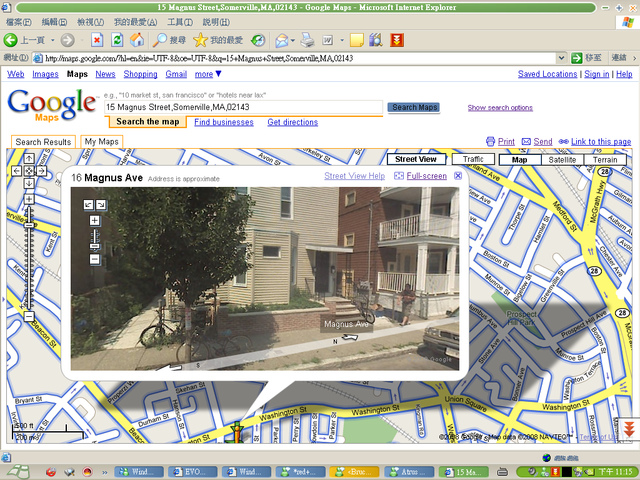Print the page using printer toolbar icon

pos(307,40)
